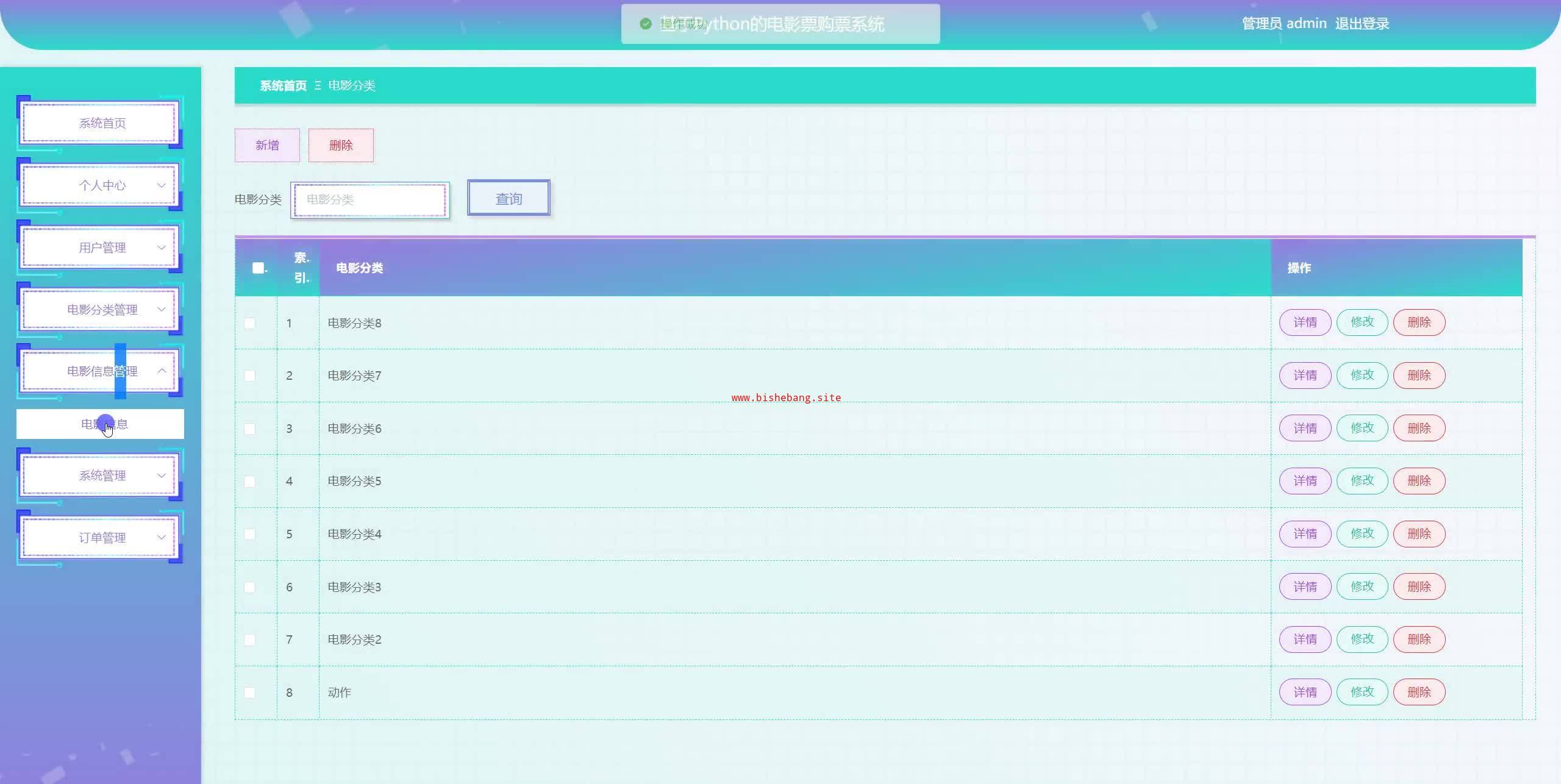The image size is (1561, 784).
Task: Click the success checkmark icon in the toast
Action: point(646,24)
